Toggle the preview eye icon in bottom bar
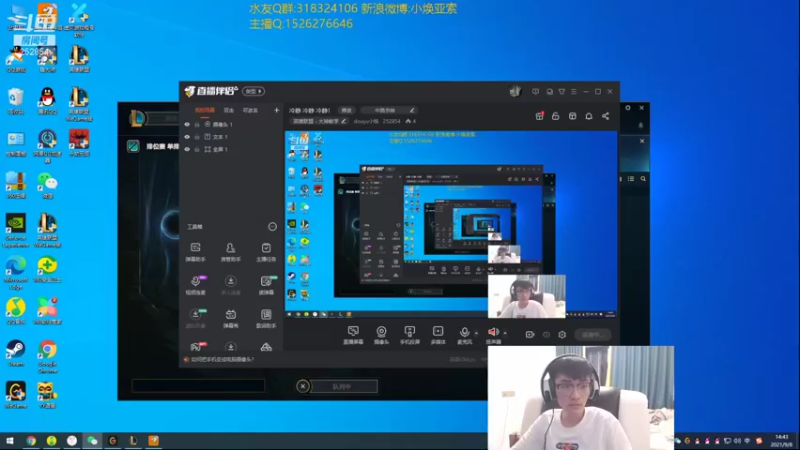This screenshot has height=450, width=800. click(x=546, y=335)
